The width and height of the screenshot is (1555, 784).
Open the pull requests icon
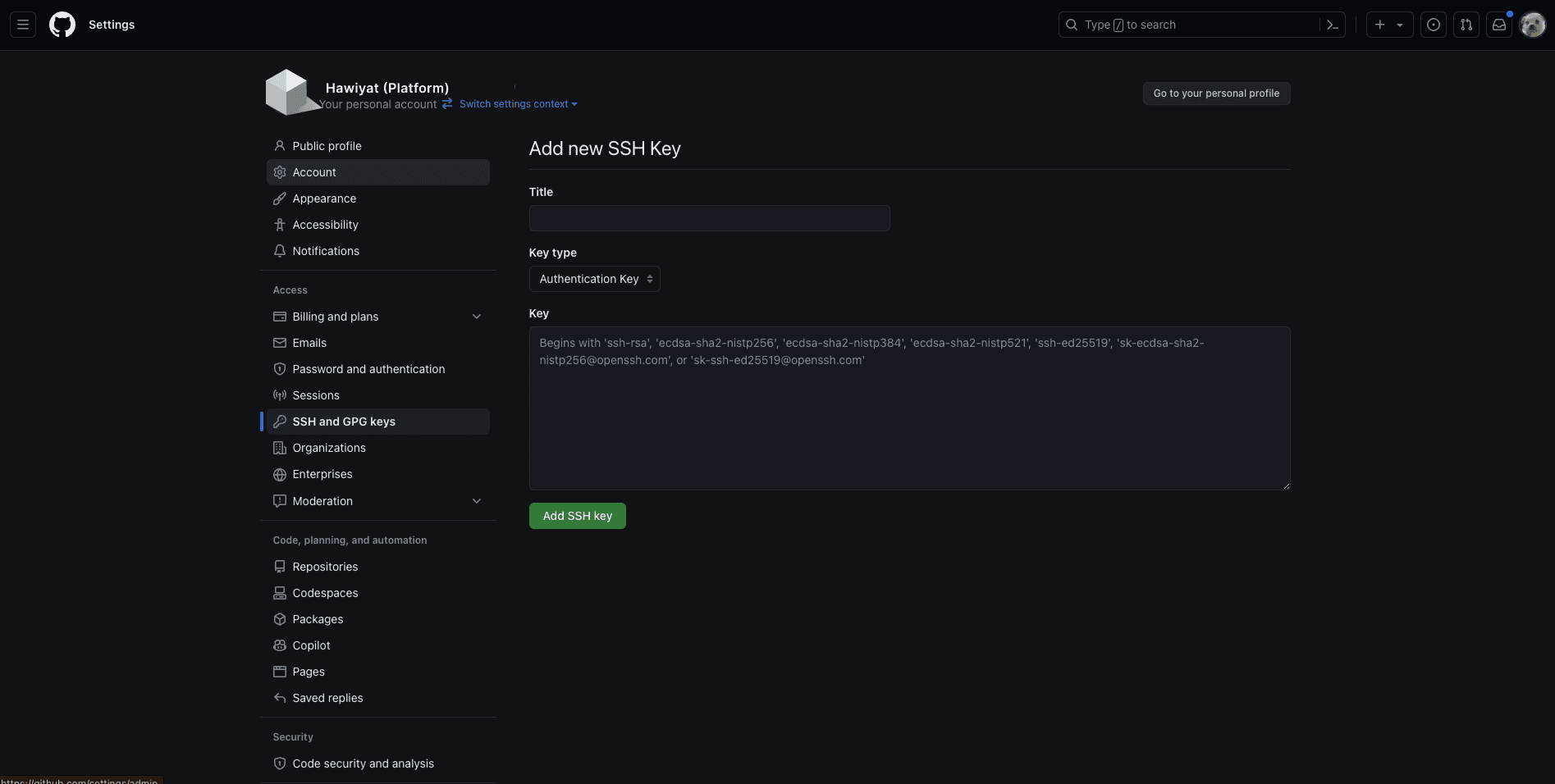1466,25
